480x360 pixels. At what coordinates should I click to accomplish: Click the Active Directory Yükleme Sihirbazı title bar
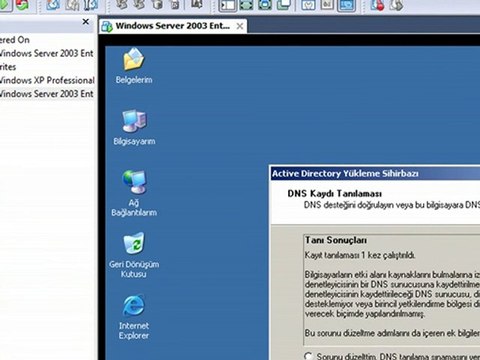click(x=375, y=174)
